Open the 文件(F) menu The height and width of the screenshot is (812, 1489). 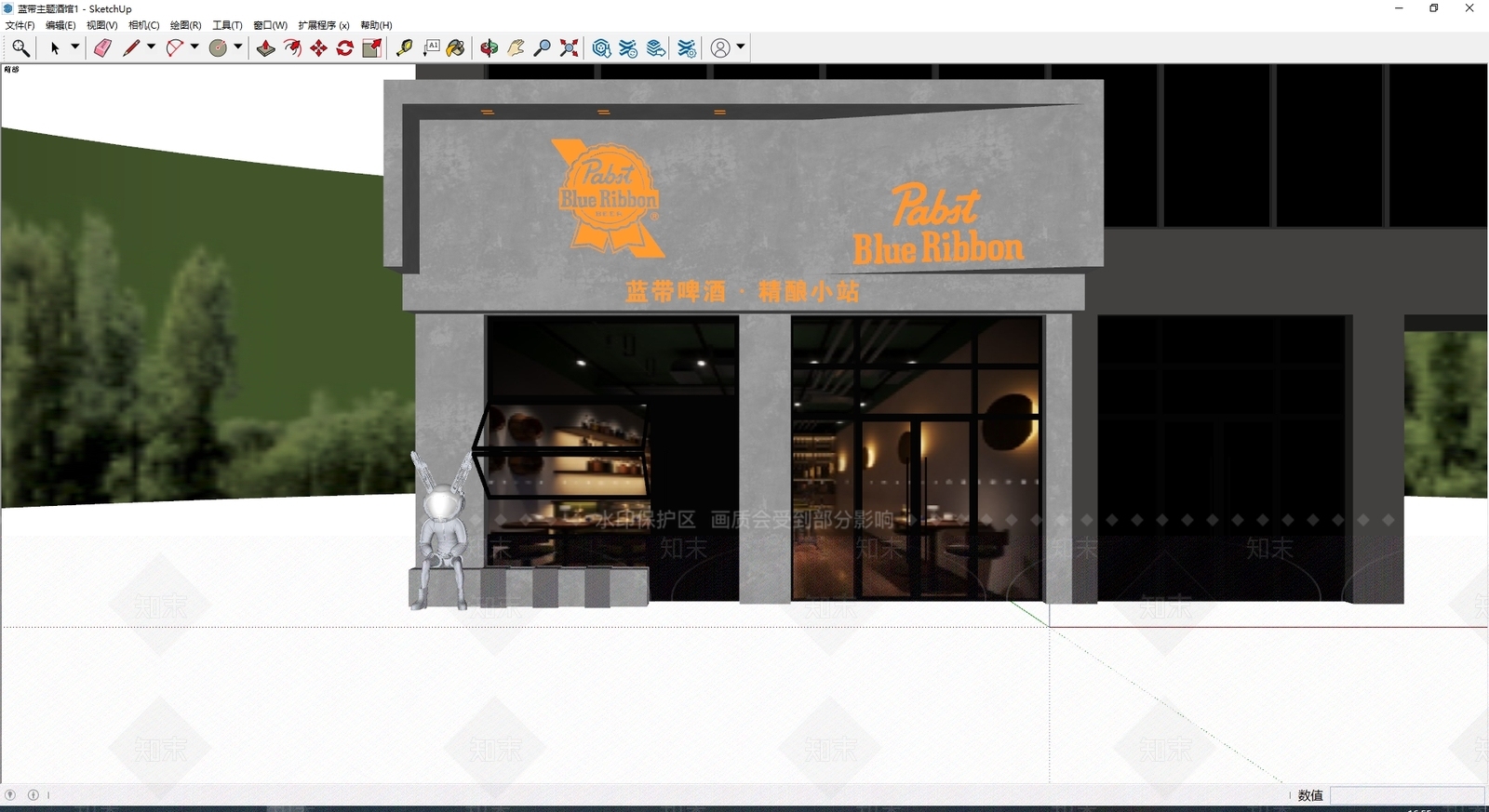[x=20, y=25]
